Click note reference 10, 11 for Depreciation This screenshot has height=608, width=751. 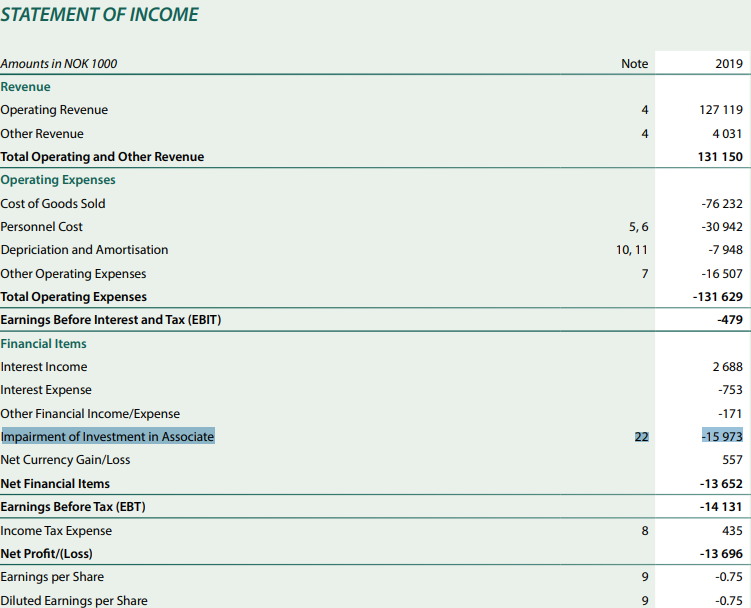click(632, 250)
